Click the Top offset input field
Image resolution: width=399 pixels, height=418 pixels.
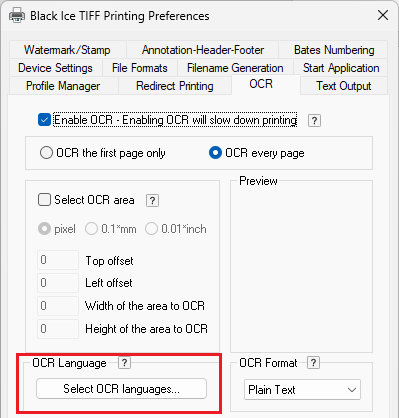[58, 260]
